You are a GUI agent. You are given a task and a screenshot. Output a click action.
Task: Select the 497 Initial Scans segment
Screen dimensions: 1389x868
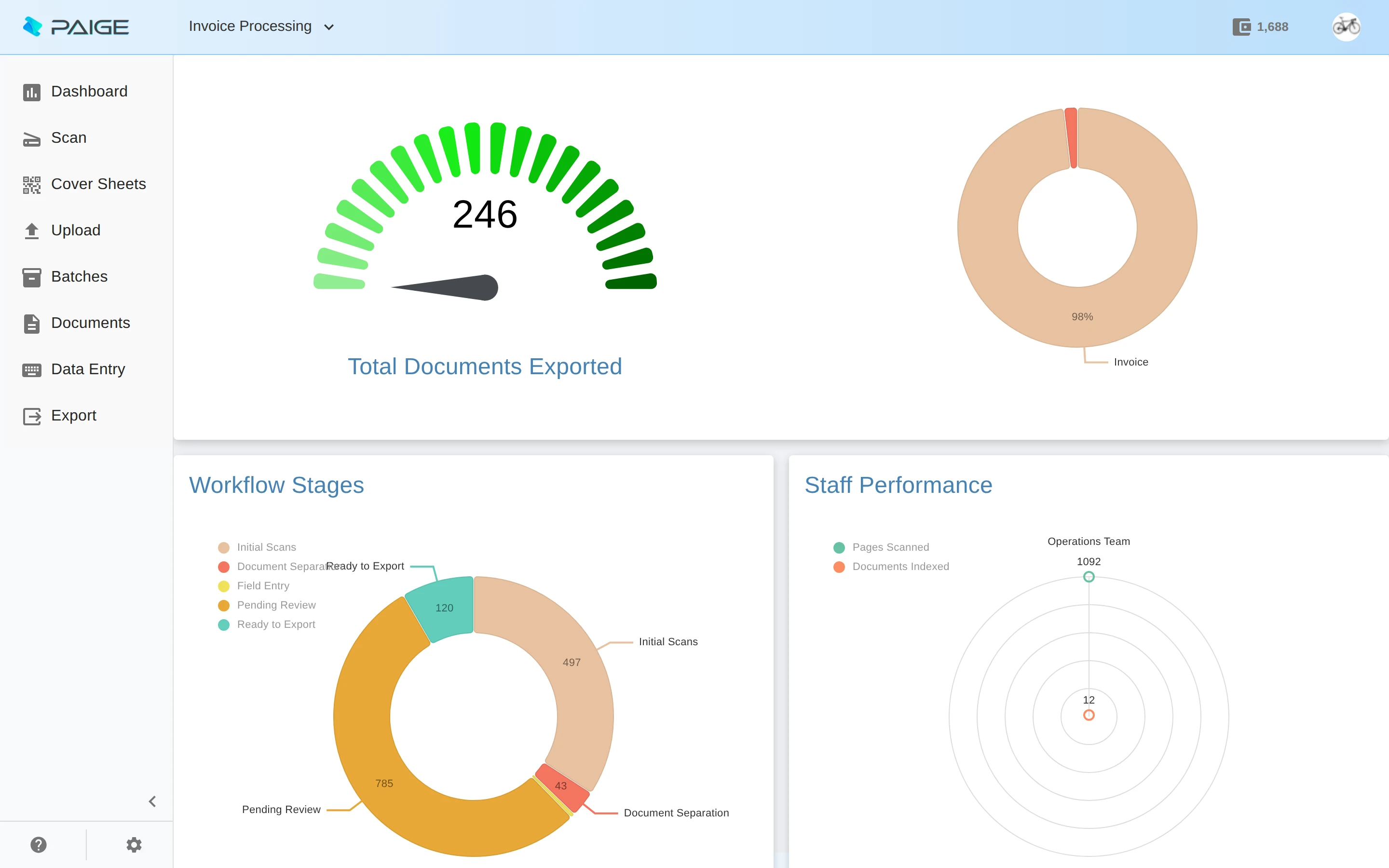[572, 663]
